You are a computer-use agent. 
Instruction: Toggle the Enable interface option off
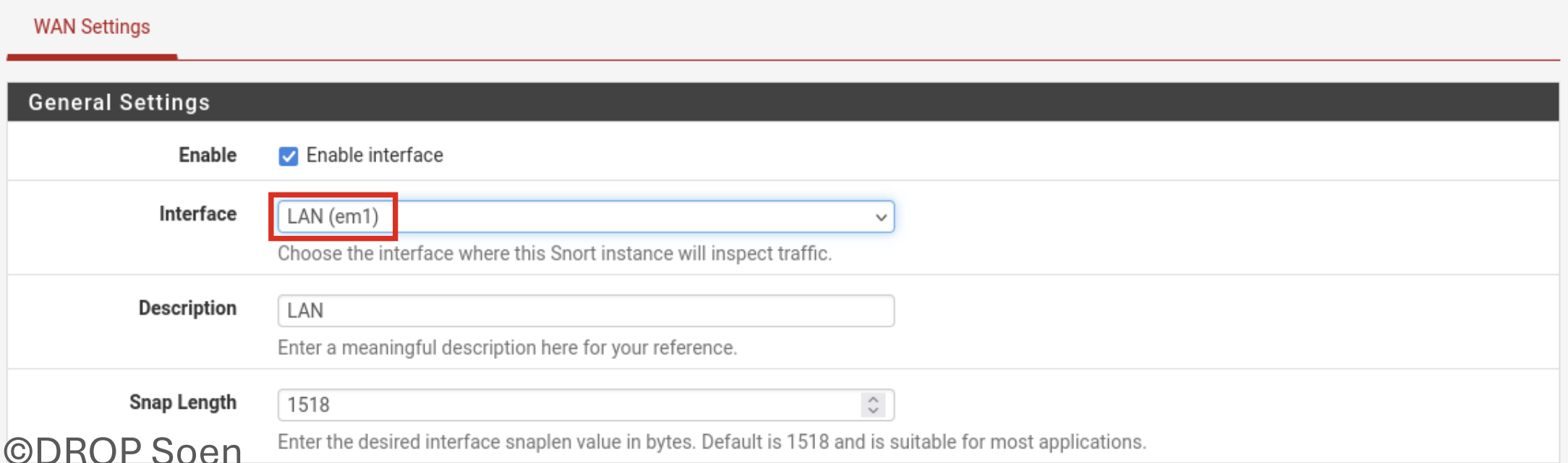[x=288, y=156]
